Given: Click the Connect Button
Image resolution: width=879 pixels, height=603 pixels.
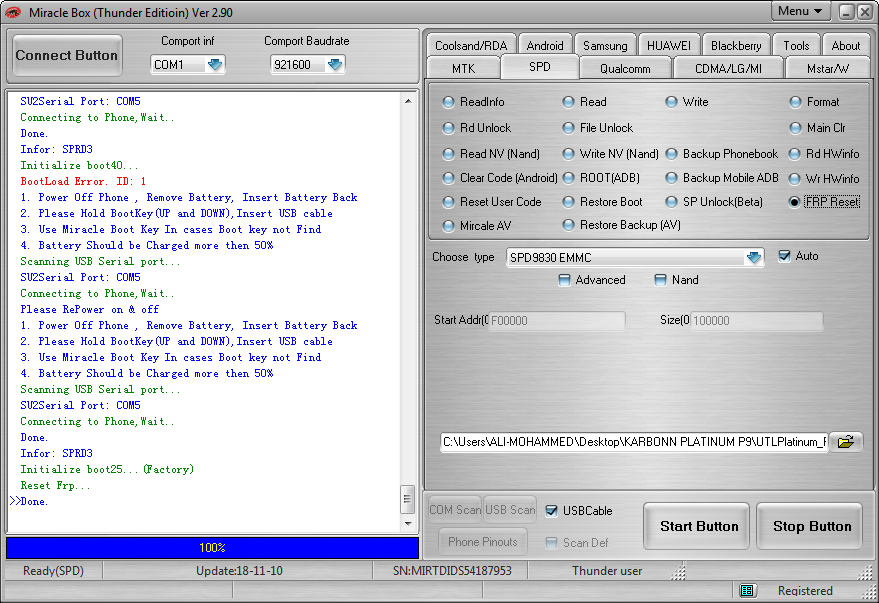Looking at the screenshot, I should tap(67, 55).
